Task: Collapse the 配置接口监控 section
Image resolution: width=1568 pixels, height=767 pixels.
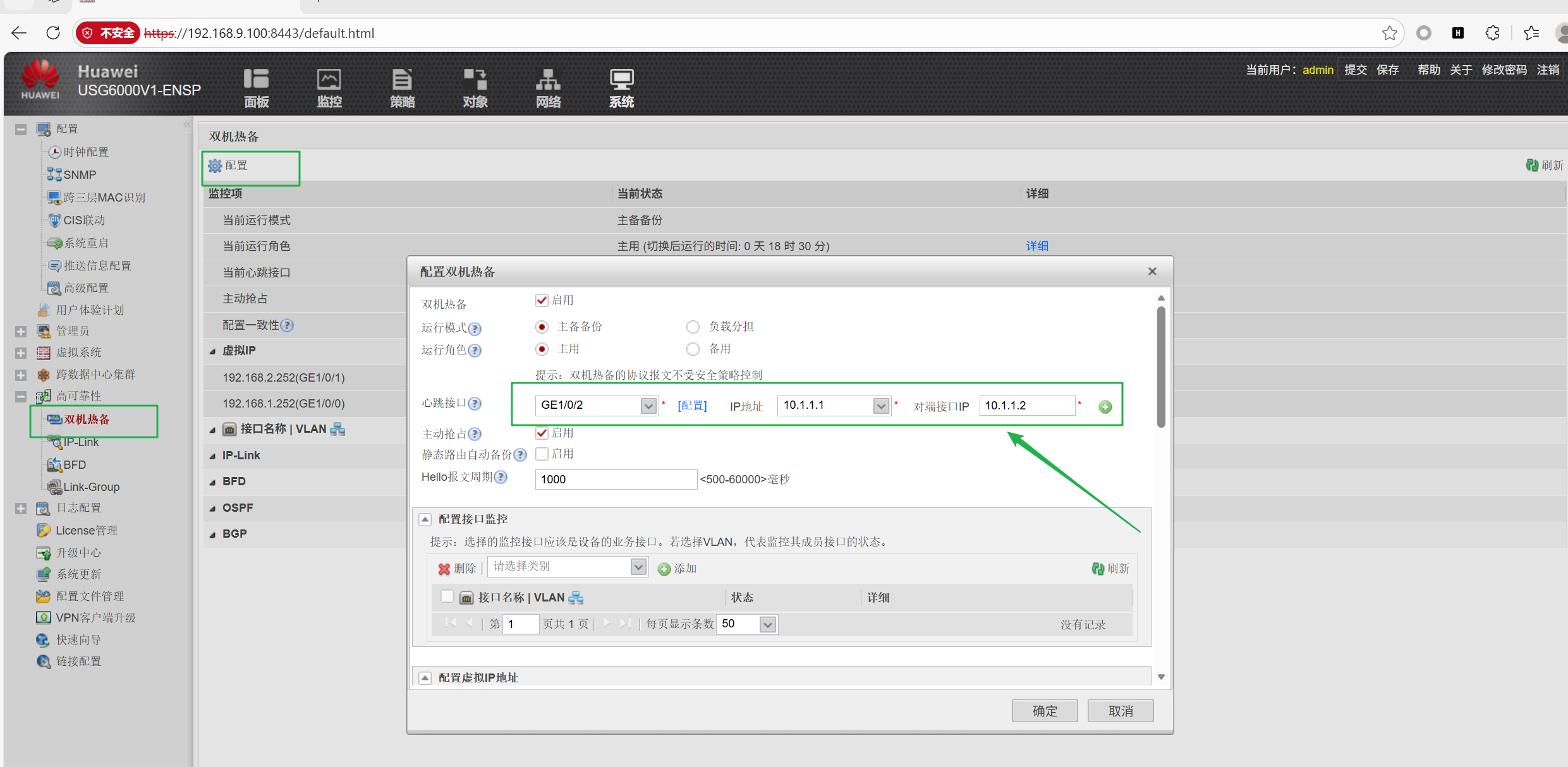Action: click(x=425, y=519)
